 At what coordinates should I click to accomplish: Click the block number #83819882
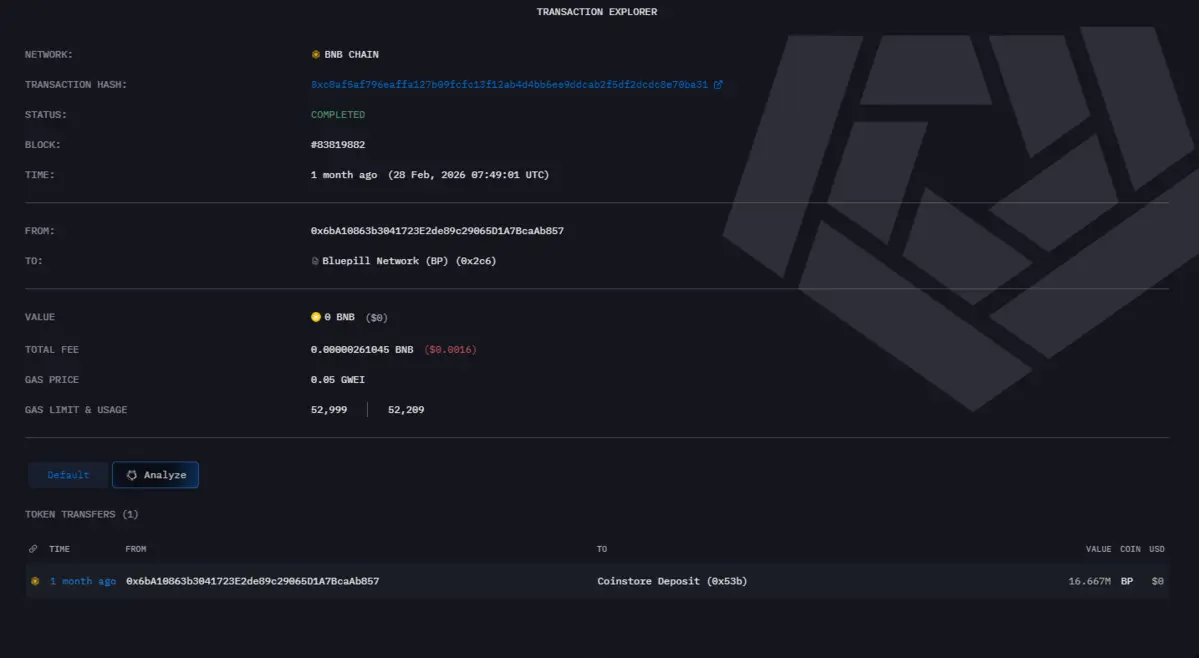coord(338,145)
